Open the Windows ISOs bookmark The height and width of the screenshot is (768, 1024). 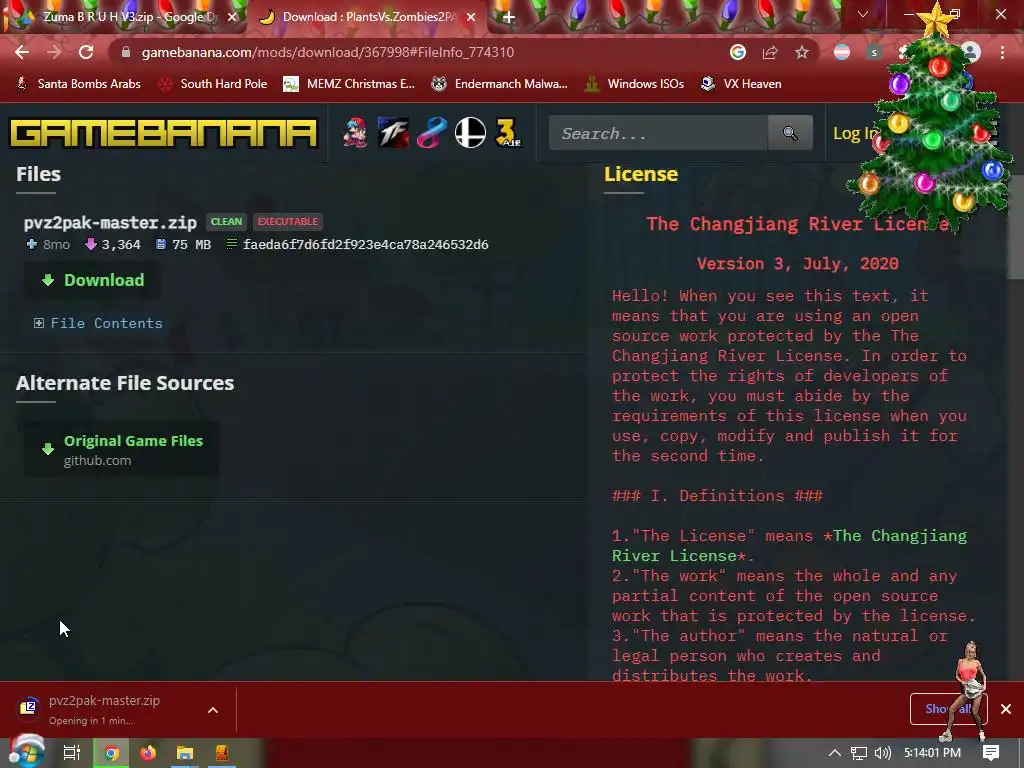tap(635, 84)
